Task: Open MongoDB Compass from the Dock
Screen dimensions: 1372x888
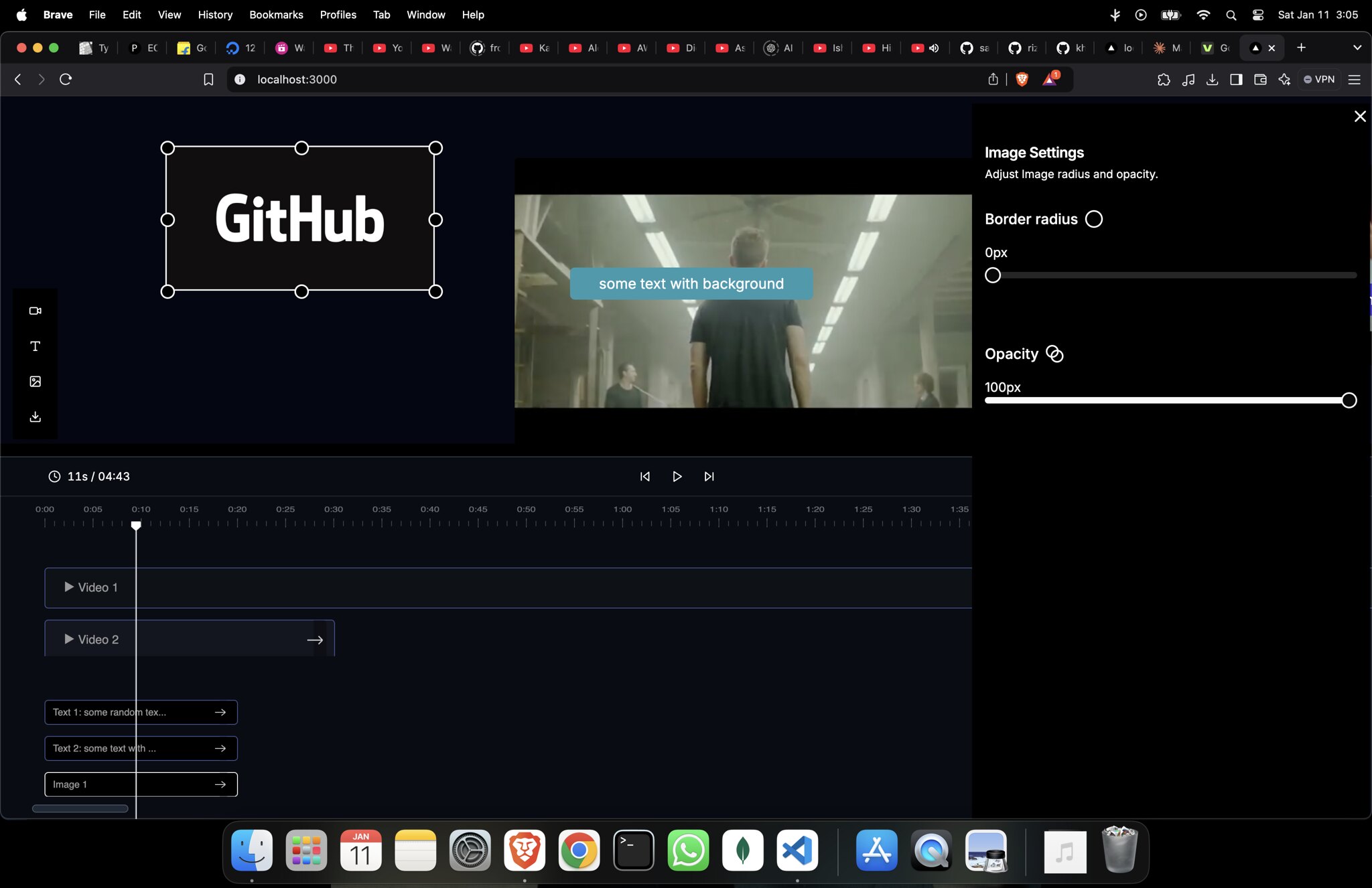Action: coord(743,850)
